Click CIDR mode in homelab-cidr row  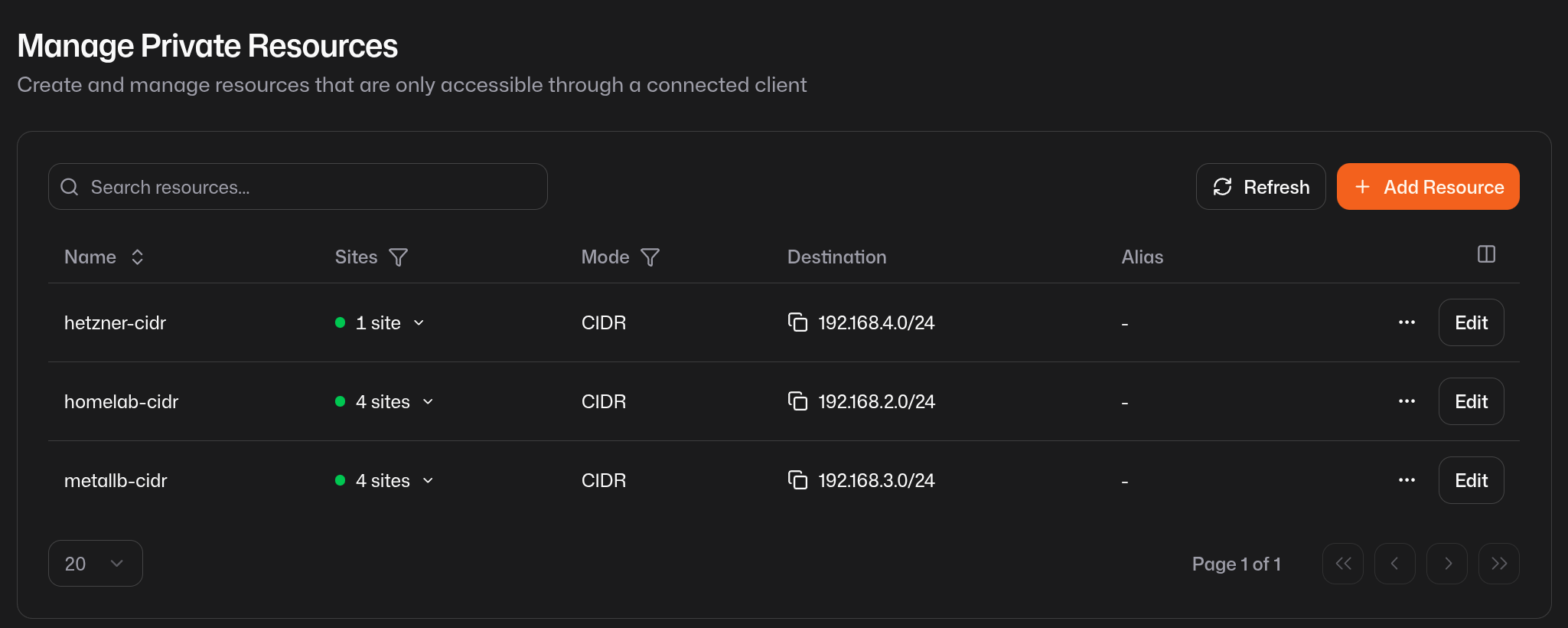604,402
